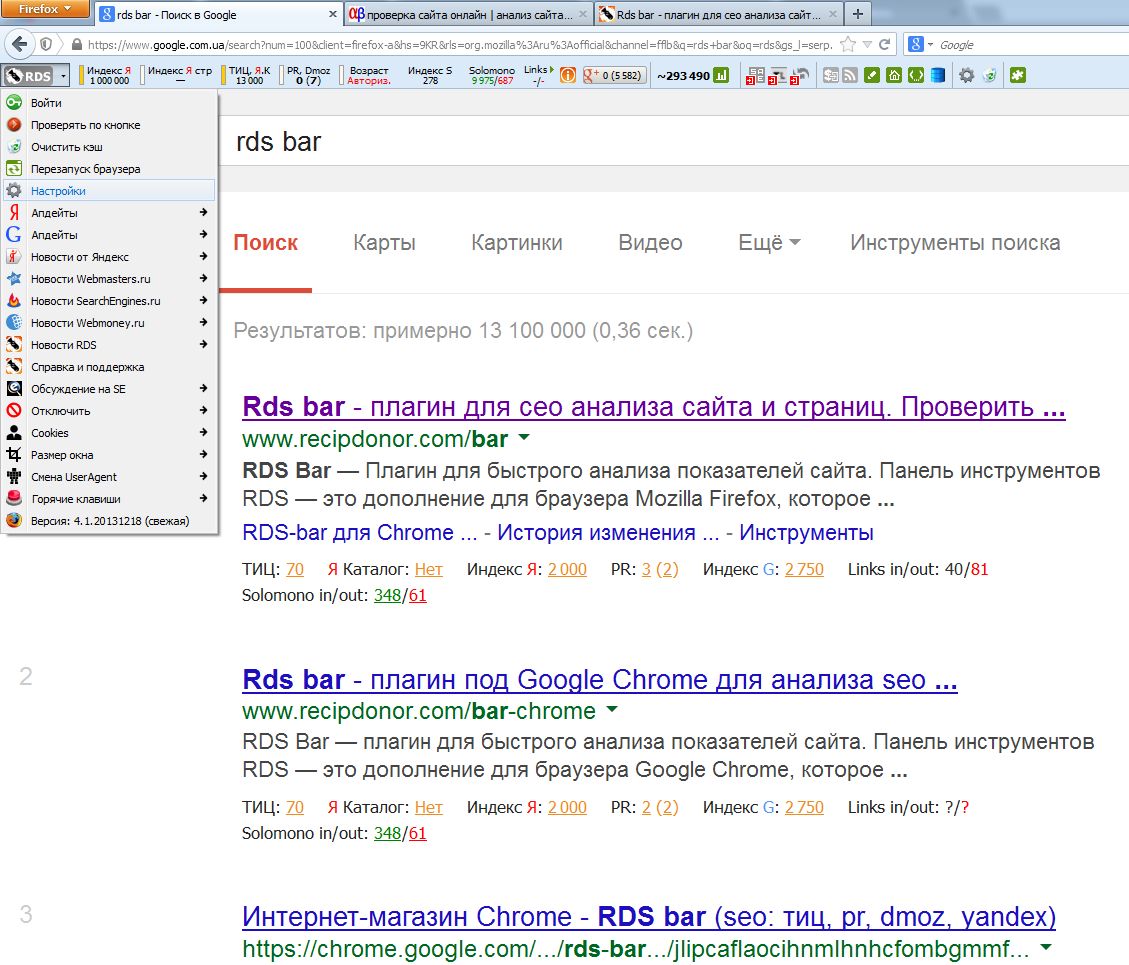Screen dimensions: 1129x965
Task: Open the Картинки search category
Action: tap(516, 243)
